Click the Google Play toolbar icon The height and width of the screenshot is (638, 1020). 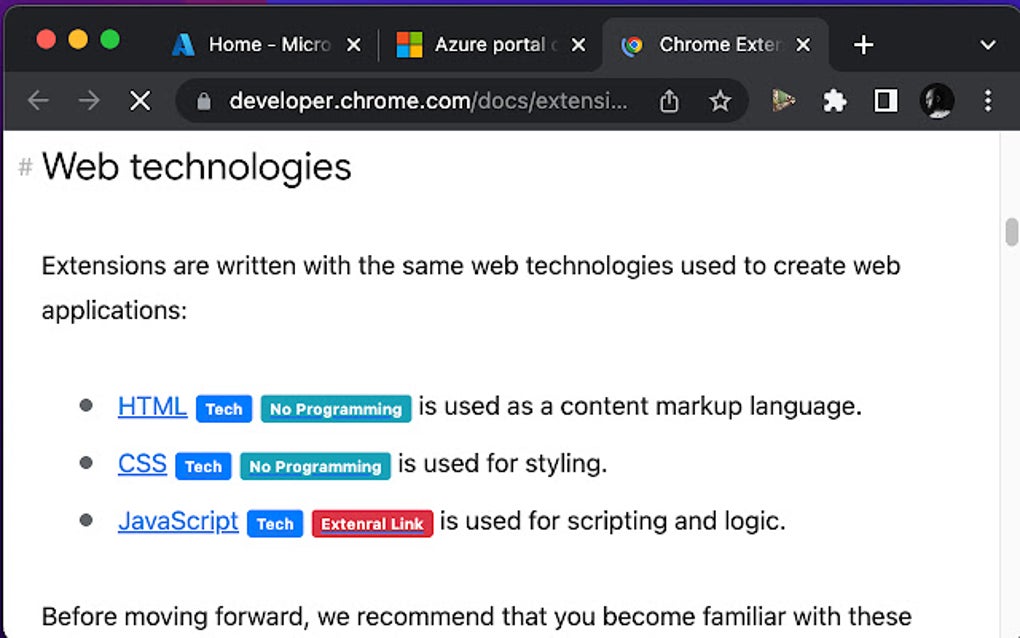click(784, 101)
